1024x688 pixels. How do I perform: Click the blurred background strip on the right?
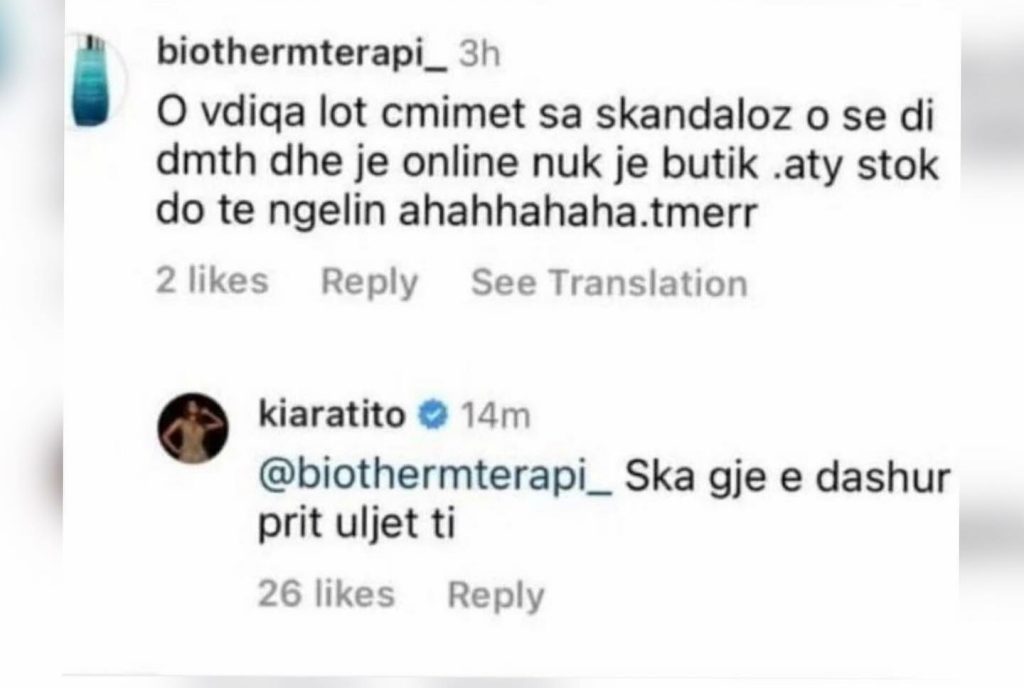click(992, 344)
